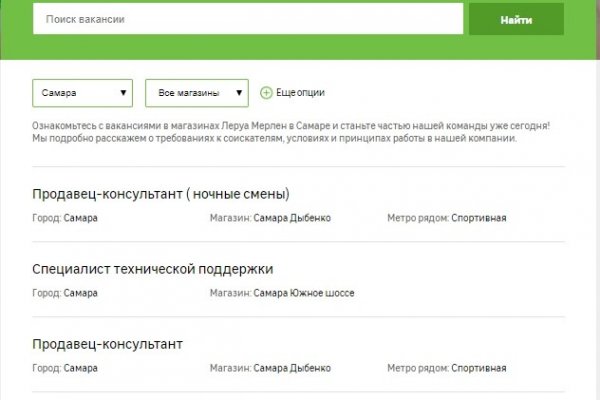The width and height of the screenshot is (600, 400).
Task: Click store Самара Южное шоссе
Action: 304,293
